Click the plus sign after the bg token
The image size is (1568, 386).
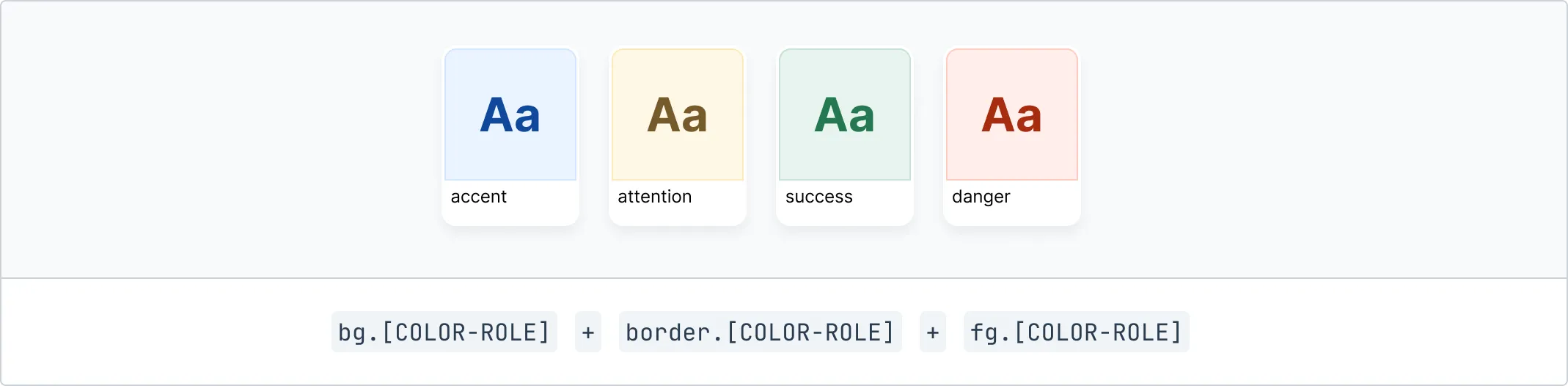tap(588, 332)
